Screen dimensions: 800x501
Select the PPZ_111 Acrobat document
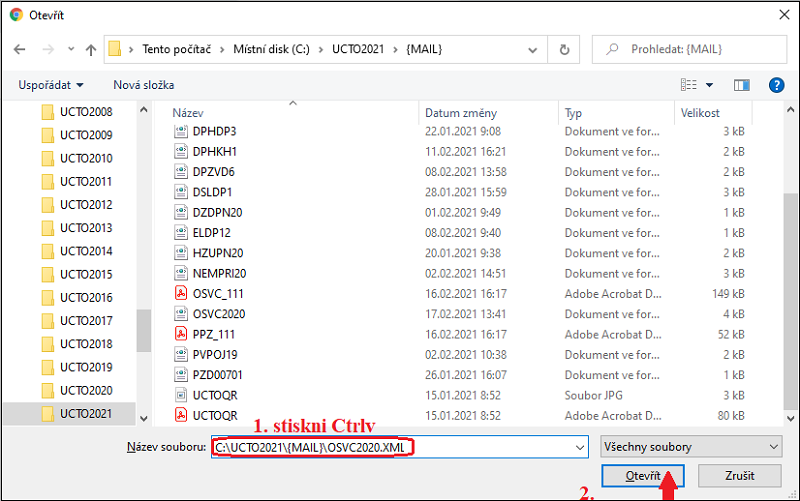click(x=214, y=334)
